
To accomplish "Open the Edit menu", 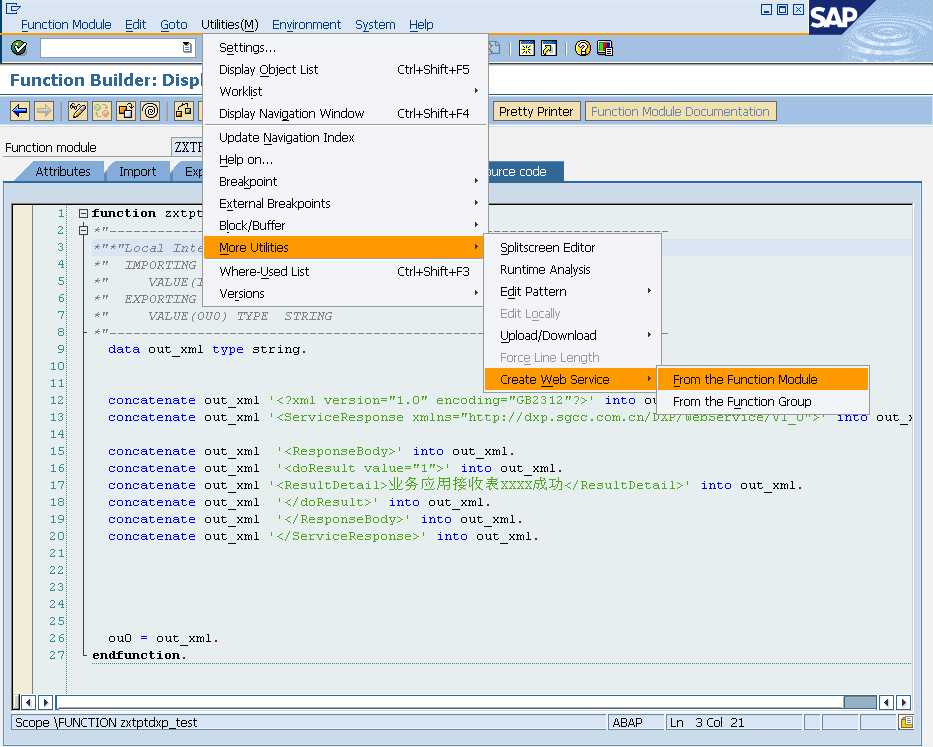I will [x=135, y=24].
